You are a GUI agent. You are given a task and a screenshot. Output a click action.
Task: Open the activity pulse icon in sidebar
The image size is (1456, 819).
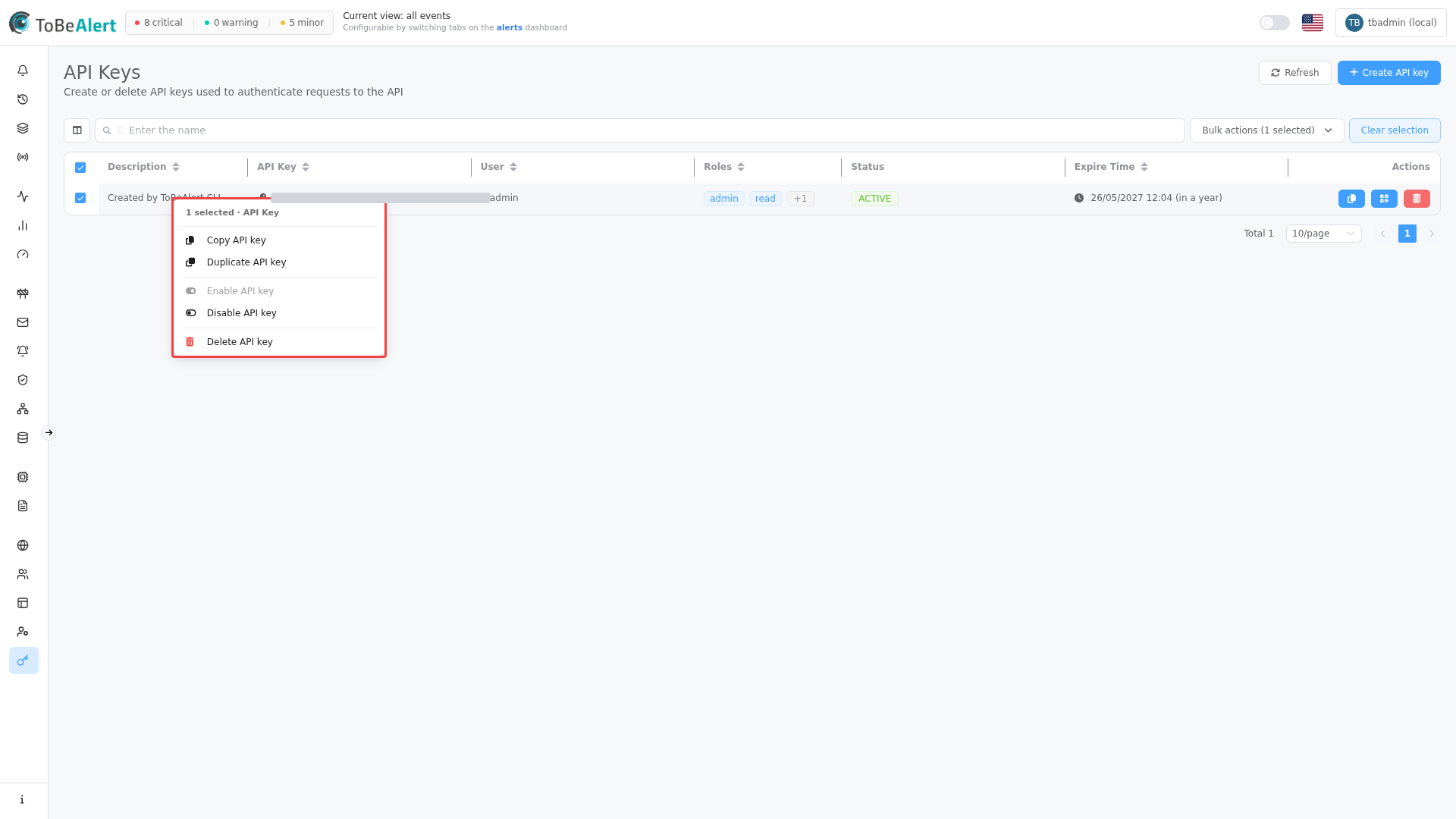pyautogui.click(x=23, y=196)
